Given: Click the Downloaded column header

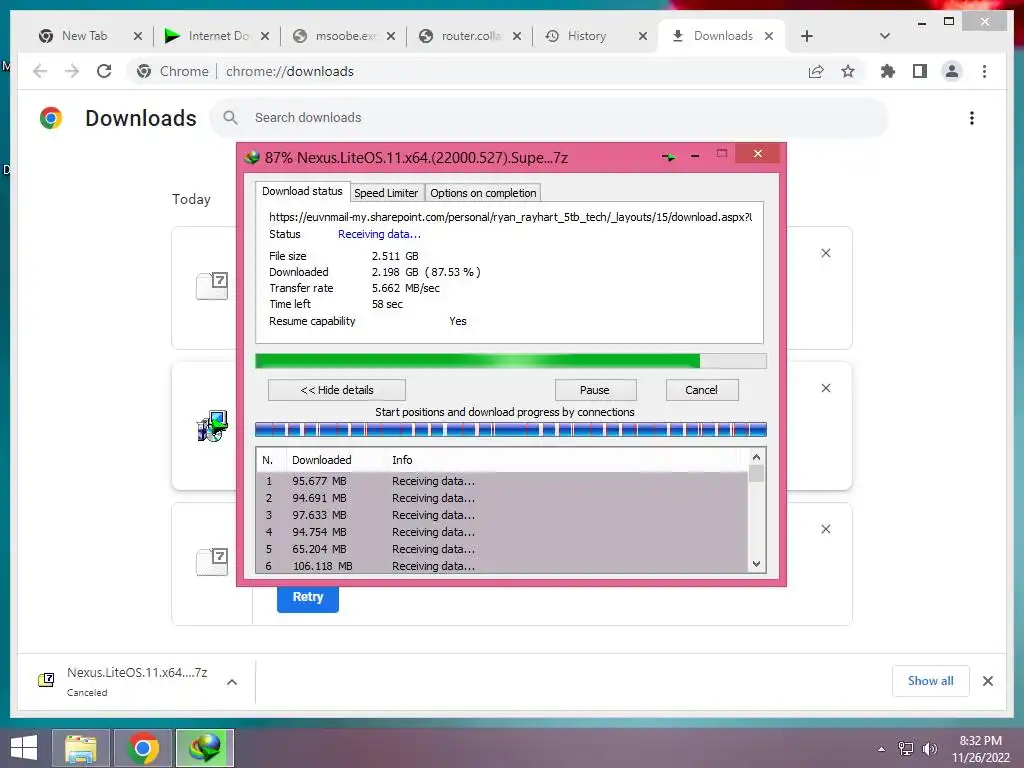Looking at the screenshot, I should pyautogui.click(x=321, y=460).
